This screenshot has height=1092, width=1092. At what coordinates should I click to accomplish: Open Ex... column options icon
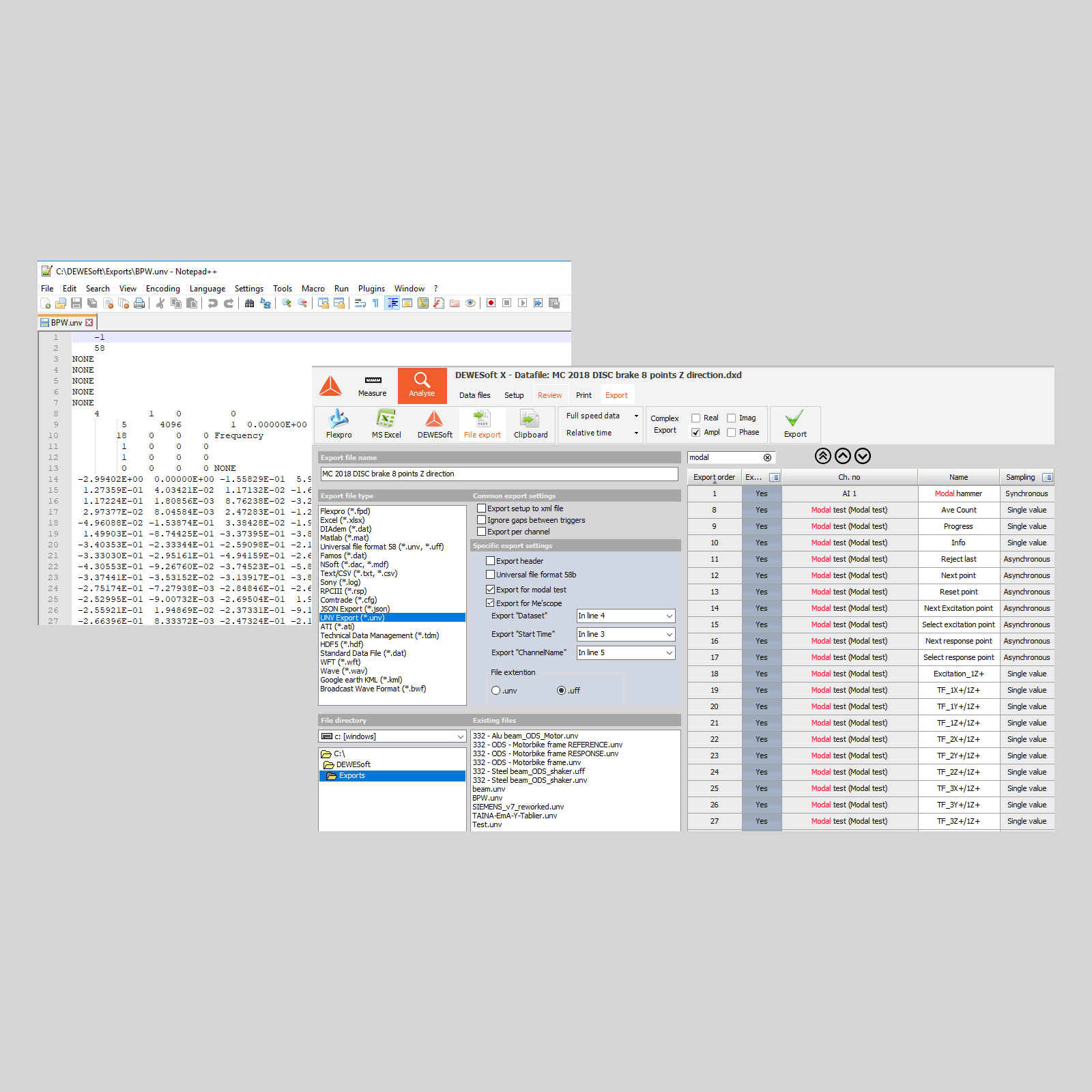[774, 477]
